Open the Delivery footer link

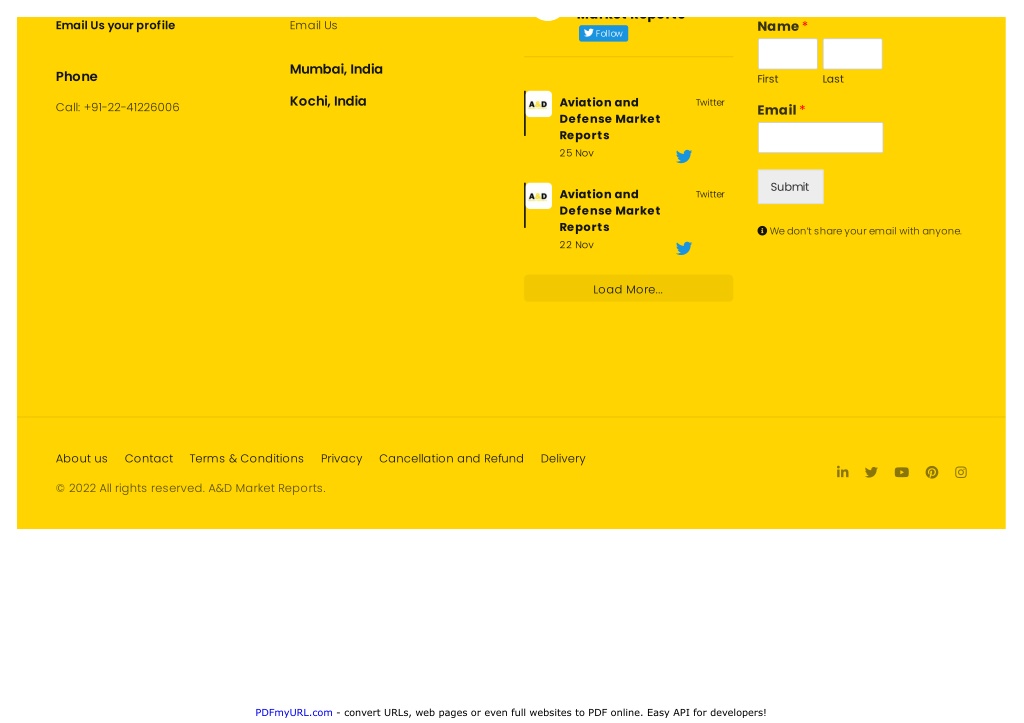tap(563, 458)
